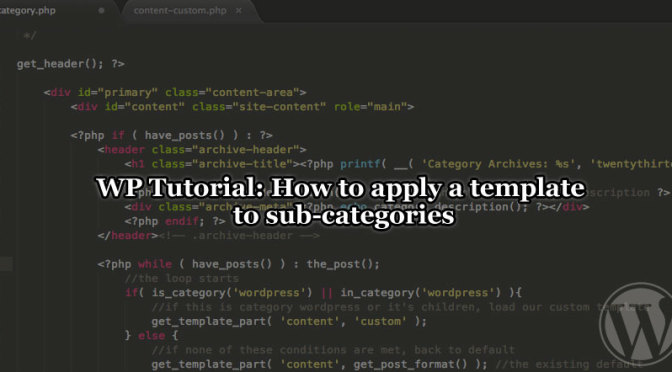The height and width of the screenshot is (372, 672).
Task: Click the get_header(); ?> code line
Action: pyautogui.click(x=71, y=64)
